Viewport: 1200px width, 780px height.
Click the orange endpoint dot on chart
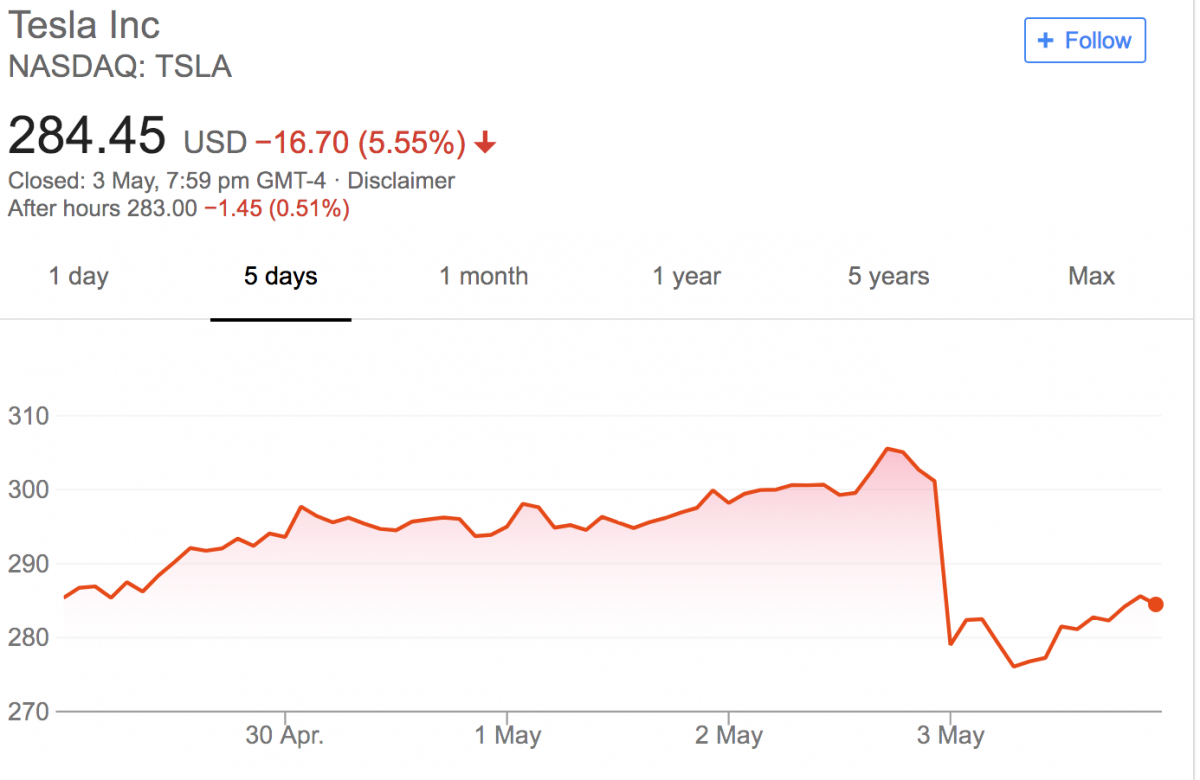point(1155,604)
